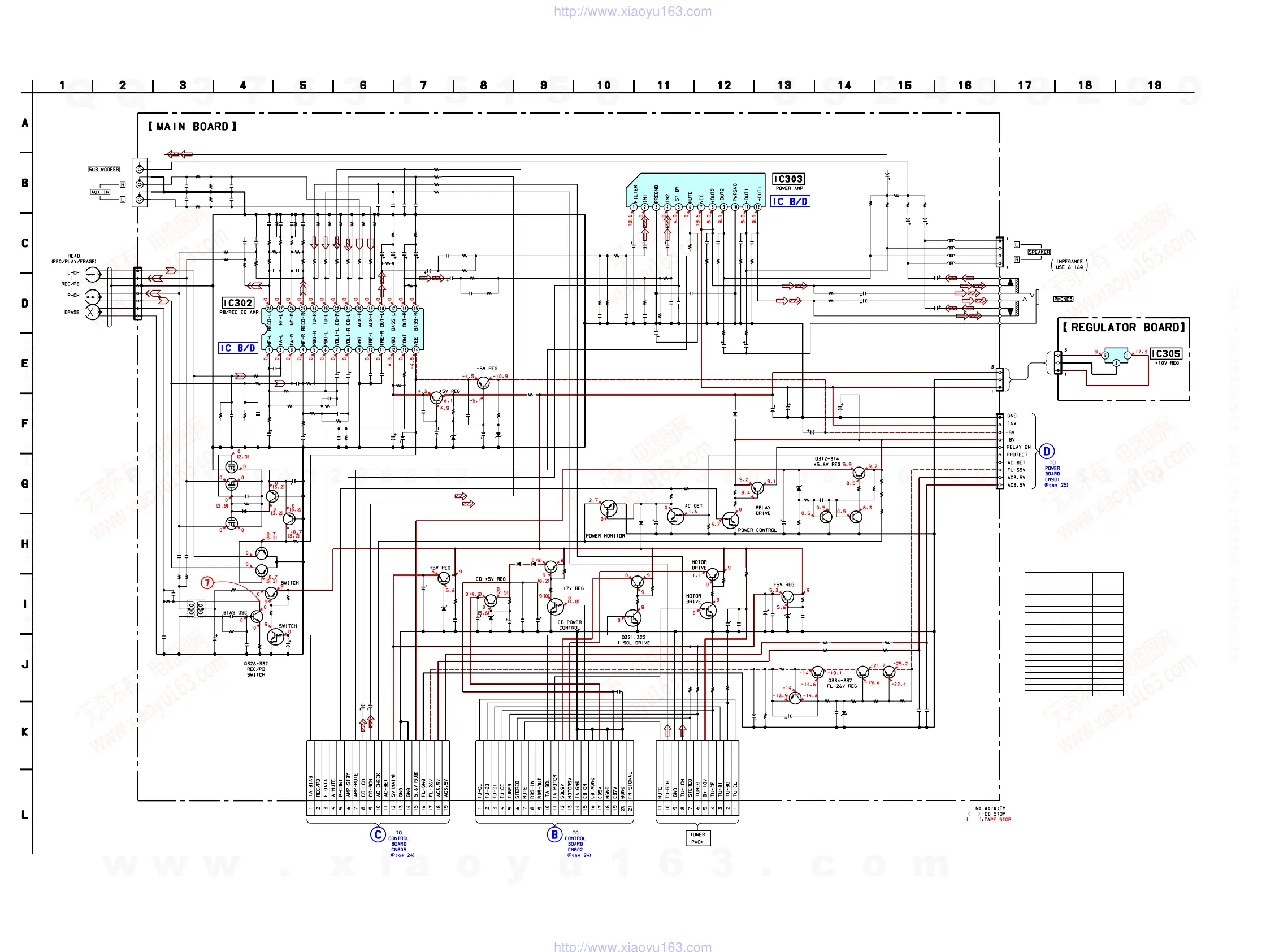Click the MAIN BOARD title
Screen dimensions: 1266x952
192,127
